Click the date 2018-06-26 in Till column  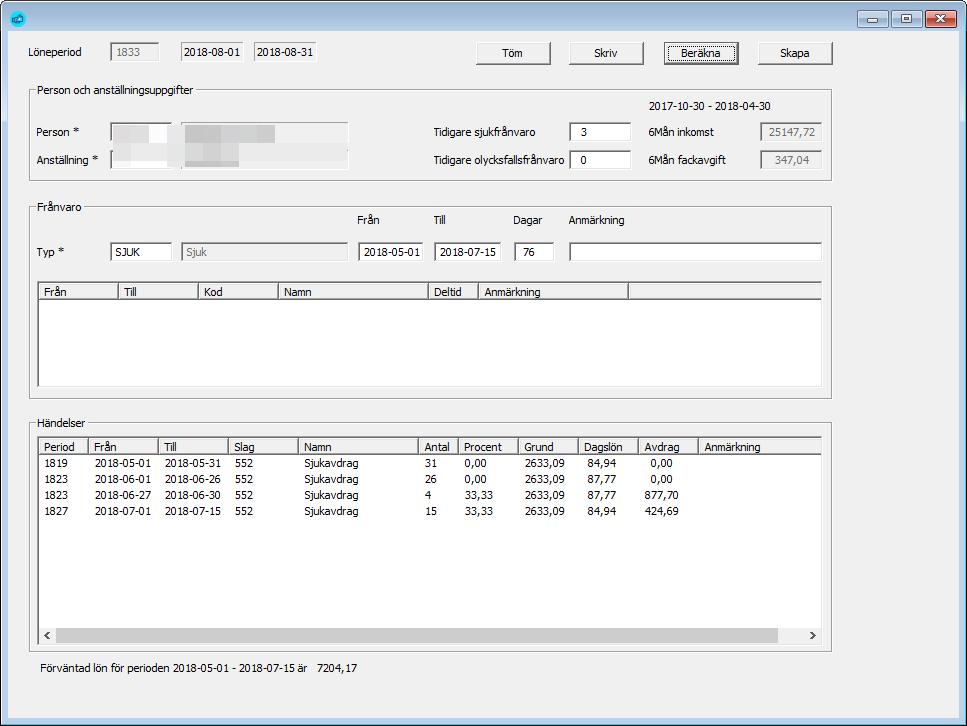(192, 479)
